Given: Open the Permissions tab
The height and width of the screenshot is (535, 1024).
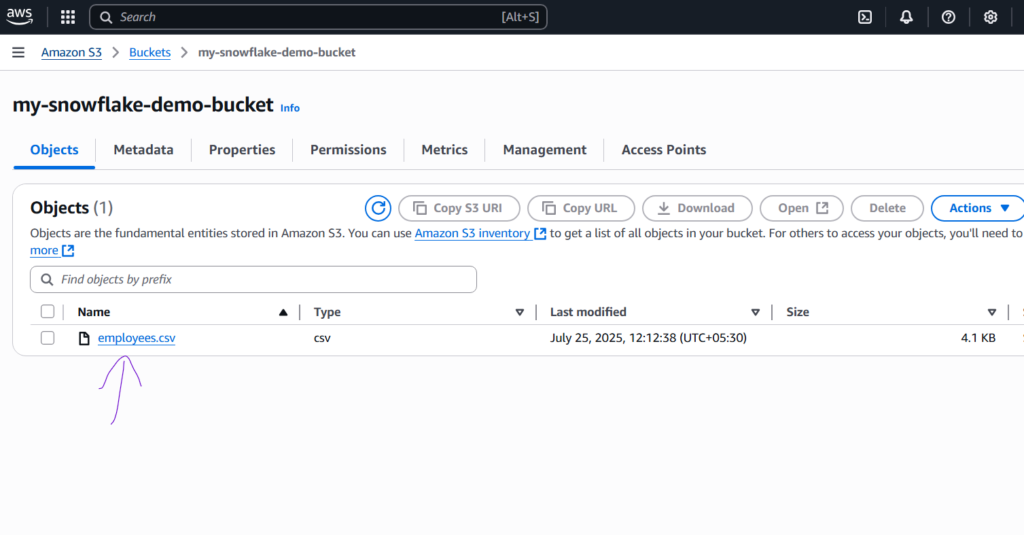Looking at the screenshot, I should 348,150.
